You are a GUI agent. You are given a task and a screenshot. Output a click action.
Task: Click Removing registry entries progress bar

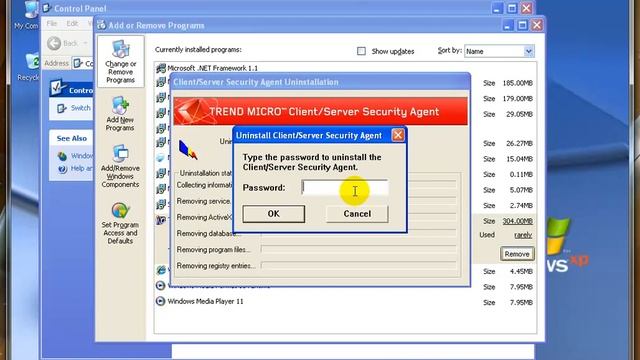[358, 266]
